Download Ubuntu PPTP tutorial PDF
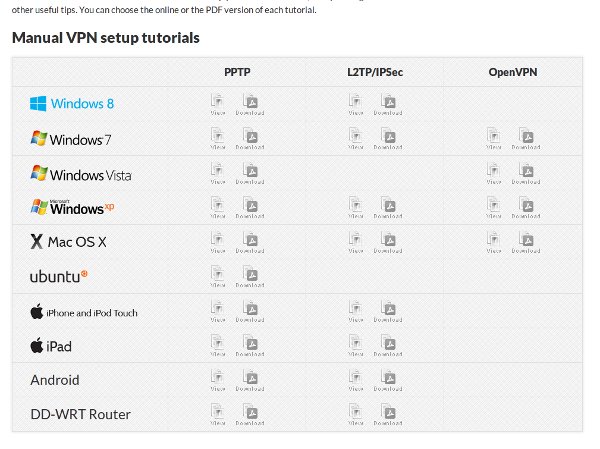The height and width of the screenshot is (449, 600). (x=250, y=275)
